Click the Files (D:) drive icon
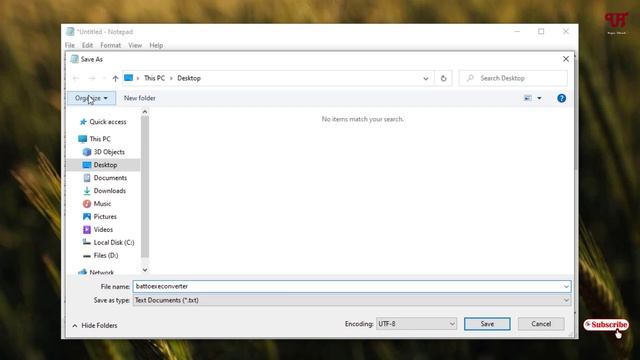Screen dimensions: 640x360 [x=87, y=256]
